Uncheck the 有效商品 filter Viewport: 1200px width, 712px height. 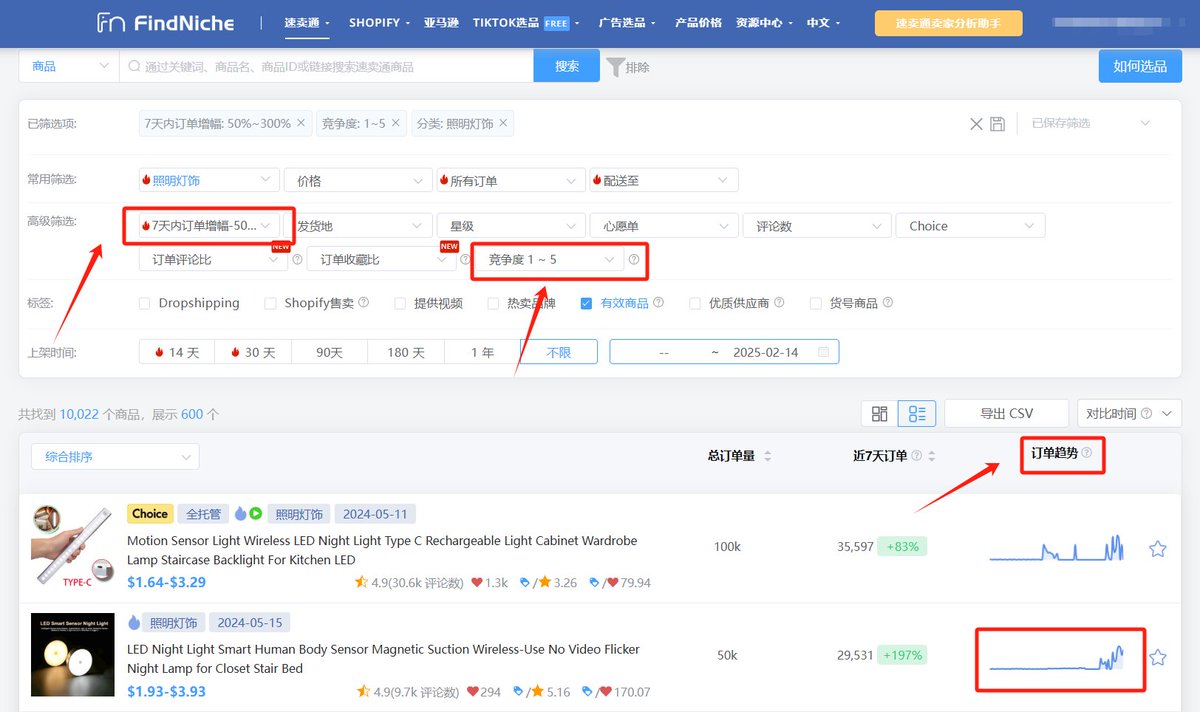tap(585, 303)
